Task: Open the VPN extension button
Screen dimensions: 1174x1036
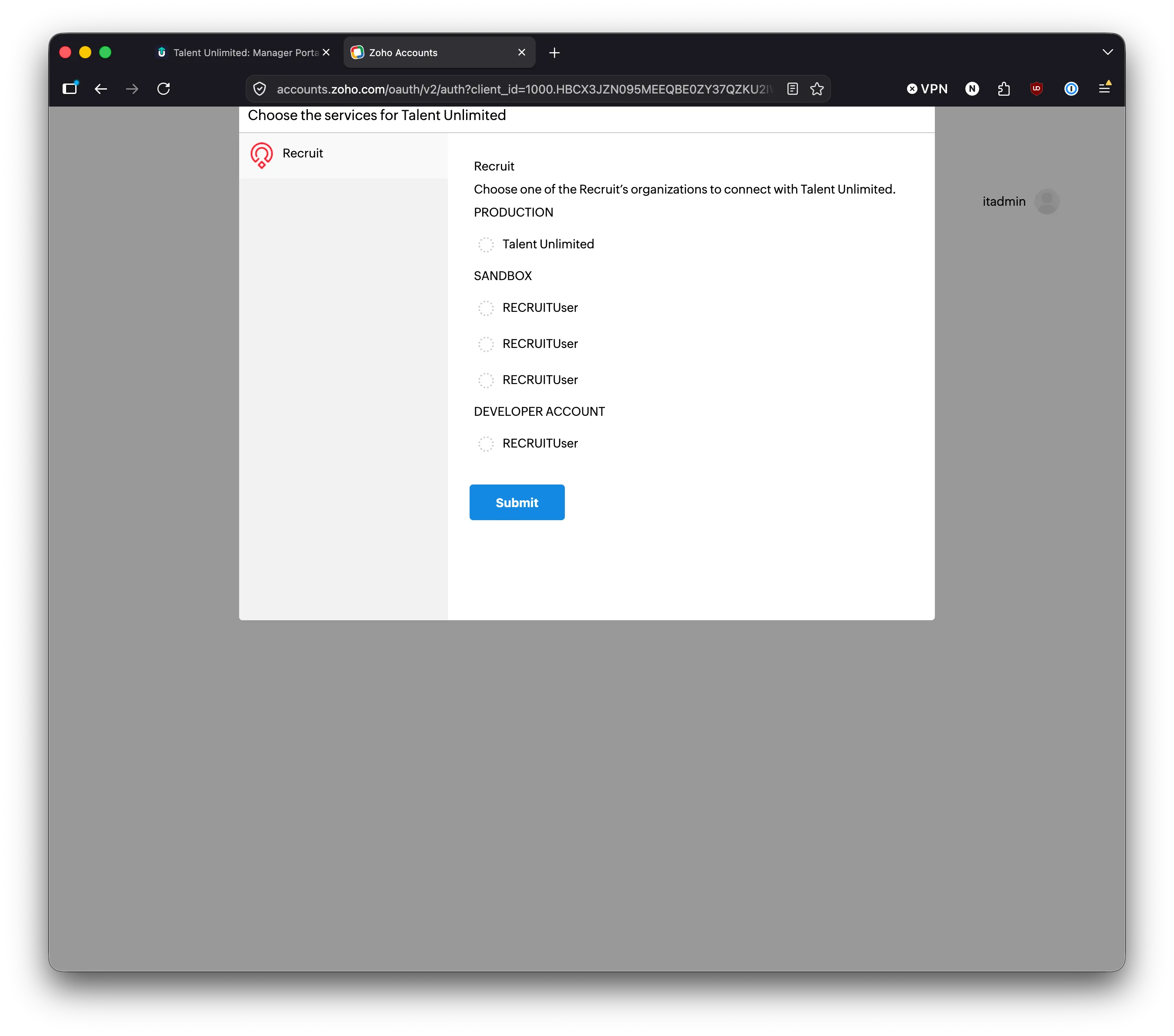Action: (927, 88)
